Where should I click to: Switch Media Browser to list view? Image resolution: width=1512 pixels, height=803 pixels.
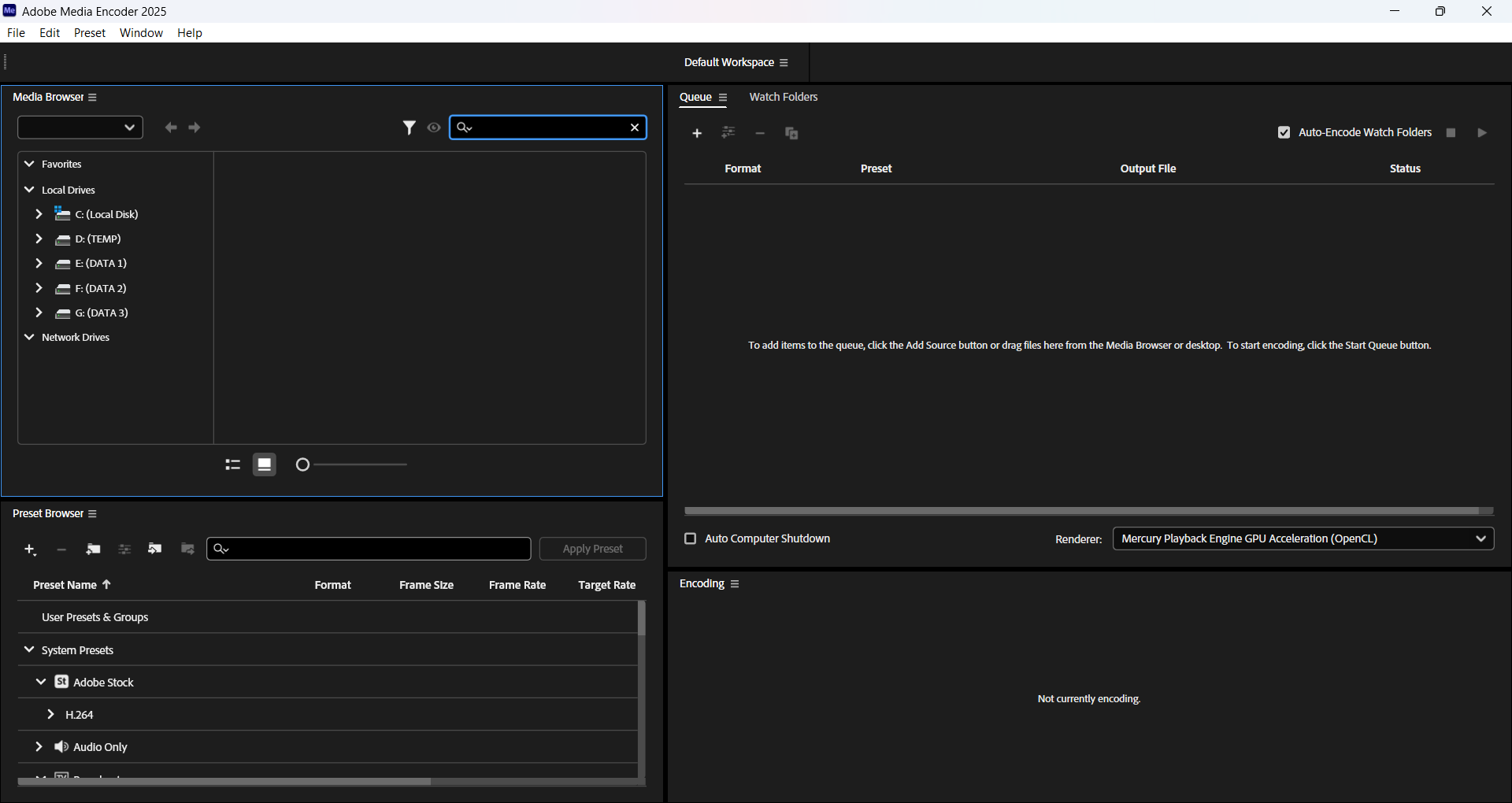point(232,464)
